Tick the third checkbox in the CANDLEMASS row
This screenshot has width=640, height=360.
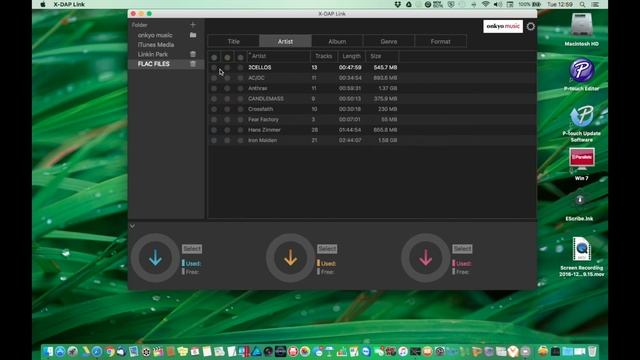point(240,99)
